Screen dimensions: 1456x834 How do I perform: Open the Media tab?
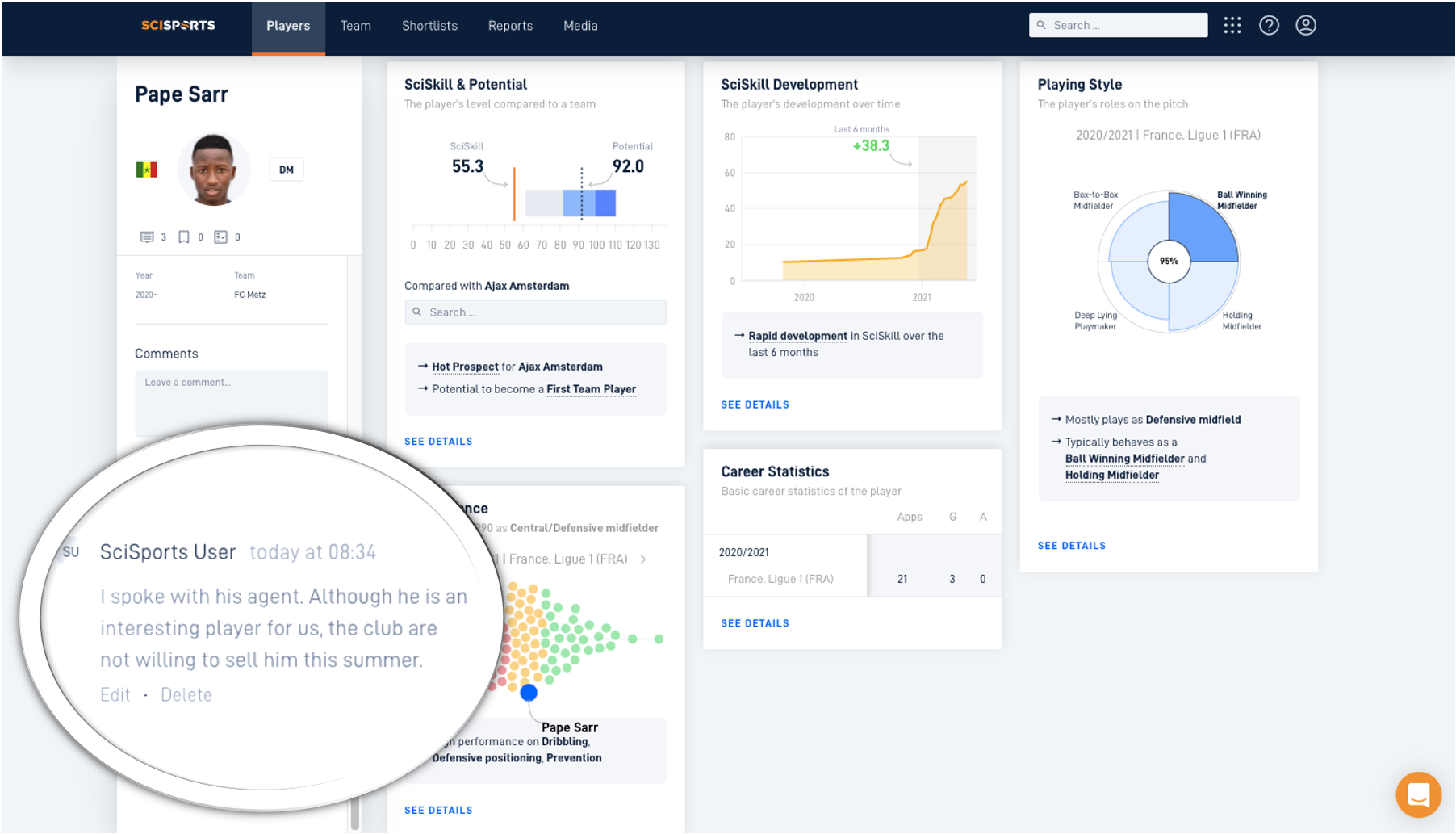580,26
